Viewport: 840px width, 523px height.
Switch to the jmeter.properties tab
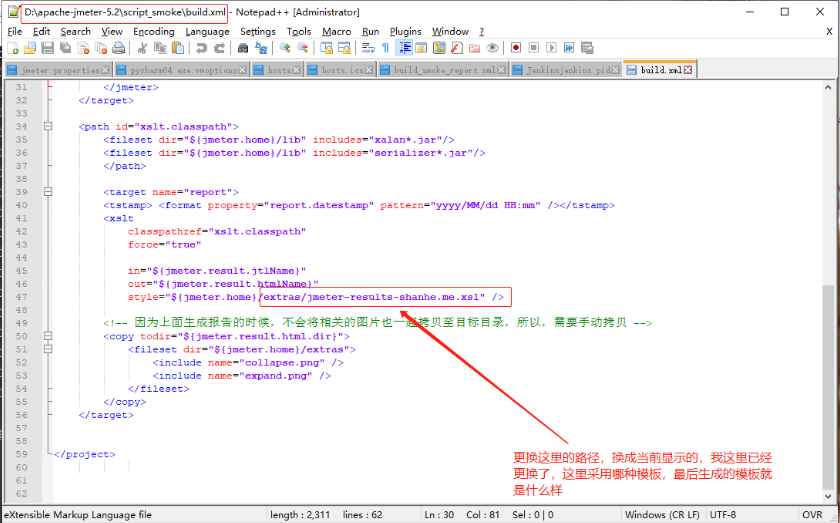tap(59, 70)
